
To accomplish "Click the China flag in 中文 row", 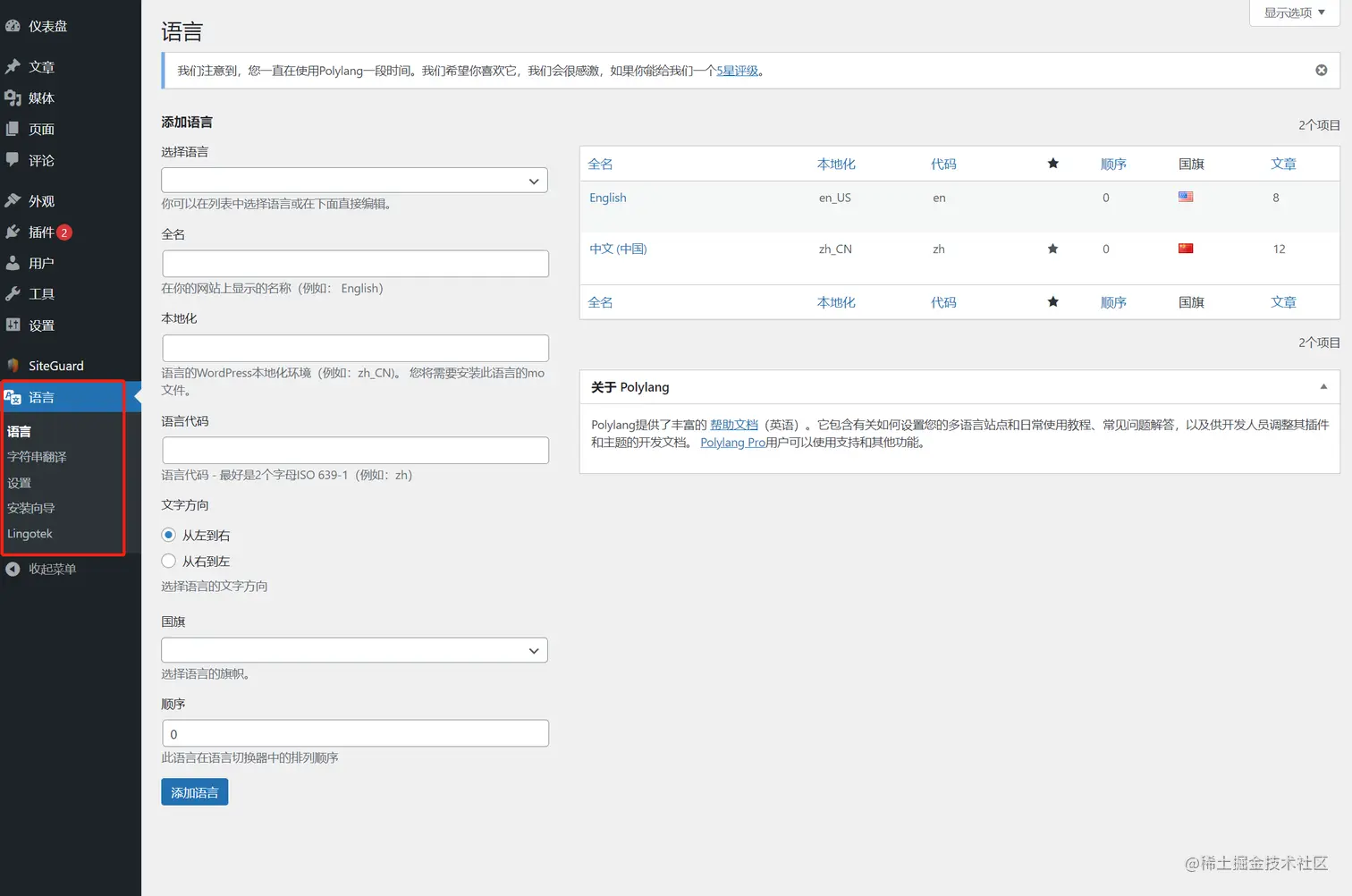I will point(1186,249).
